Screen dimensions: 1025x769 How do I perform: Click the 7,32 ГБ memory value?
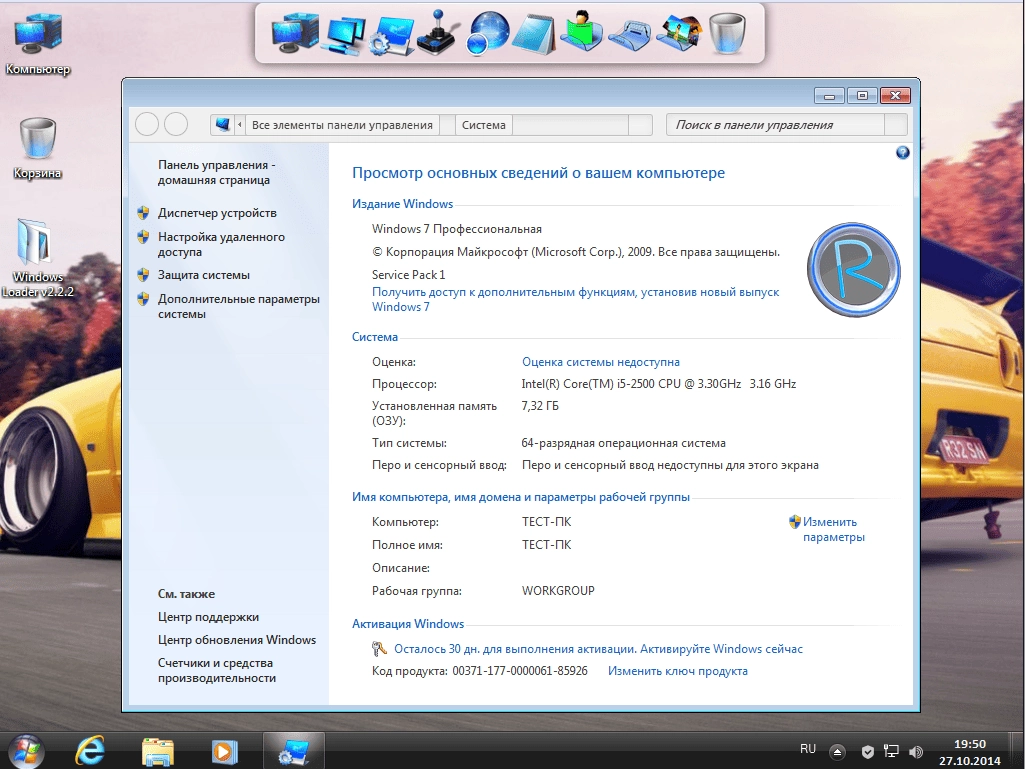tap(540, 406)
